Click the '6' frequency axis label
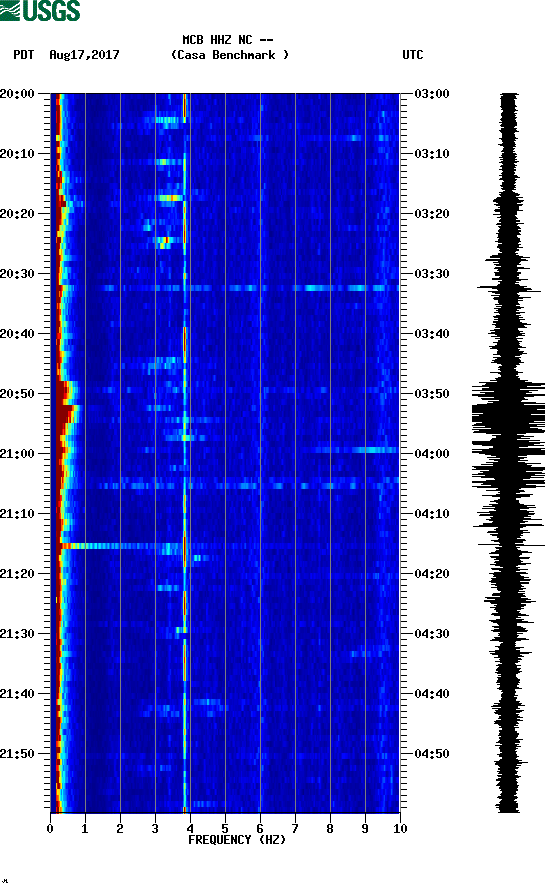This screenshot has width=552, height=892. click(260, 829)
